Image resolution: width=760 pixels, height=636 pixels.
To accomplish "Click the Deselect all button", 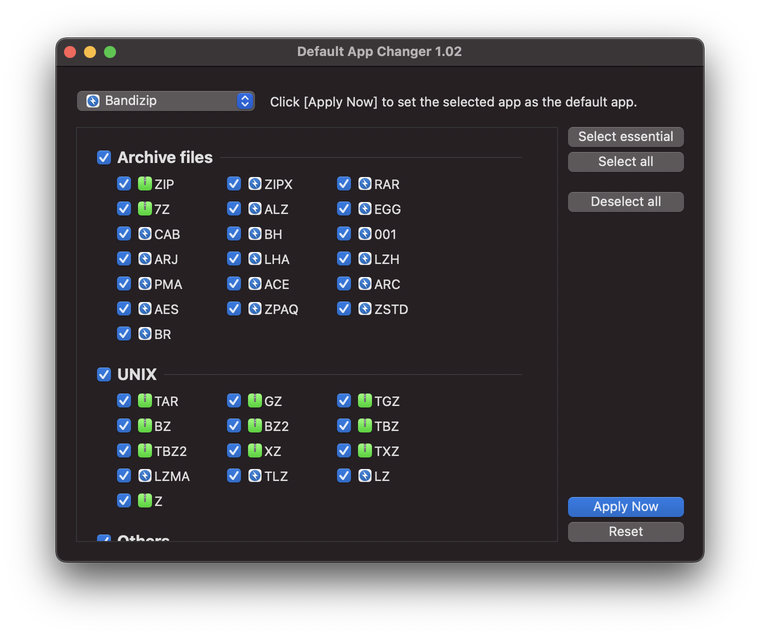I will coord(625,202).
